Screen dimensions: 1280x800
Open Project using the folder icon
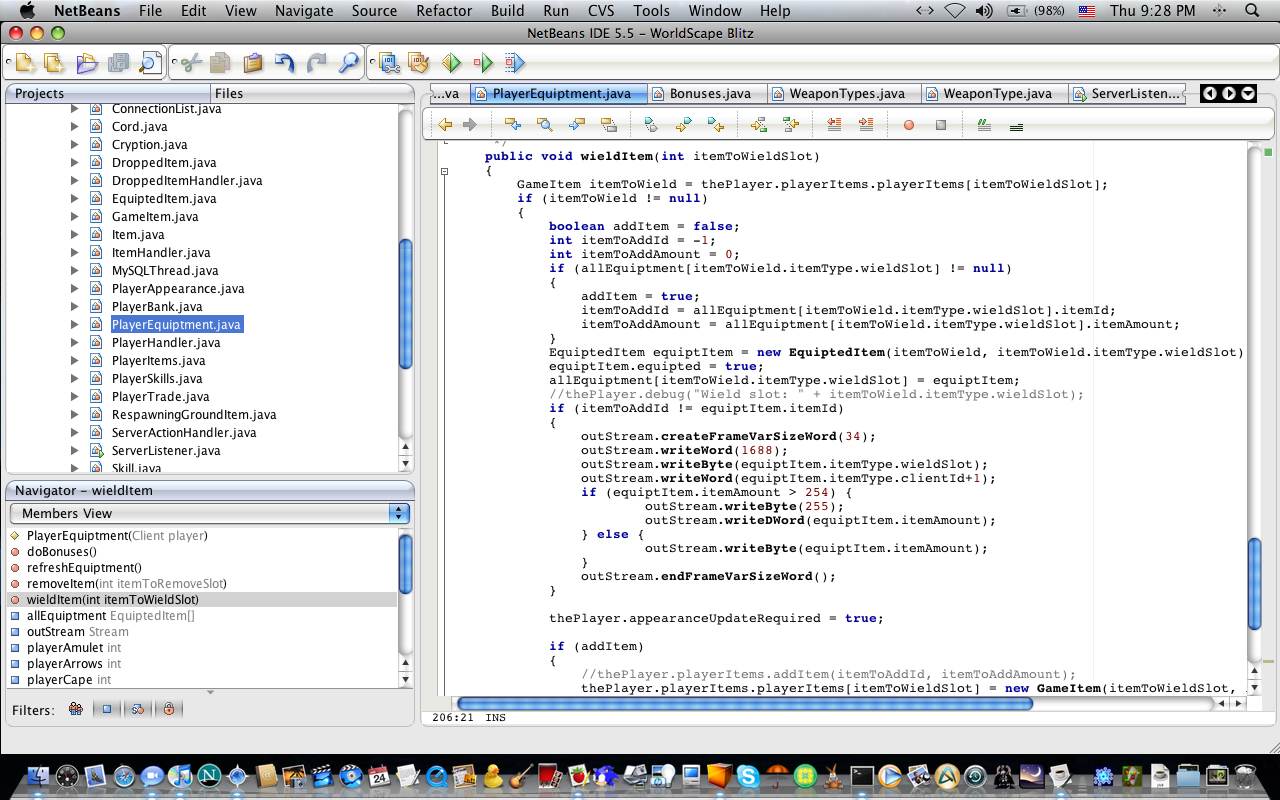click(87, 63)
